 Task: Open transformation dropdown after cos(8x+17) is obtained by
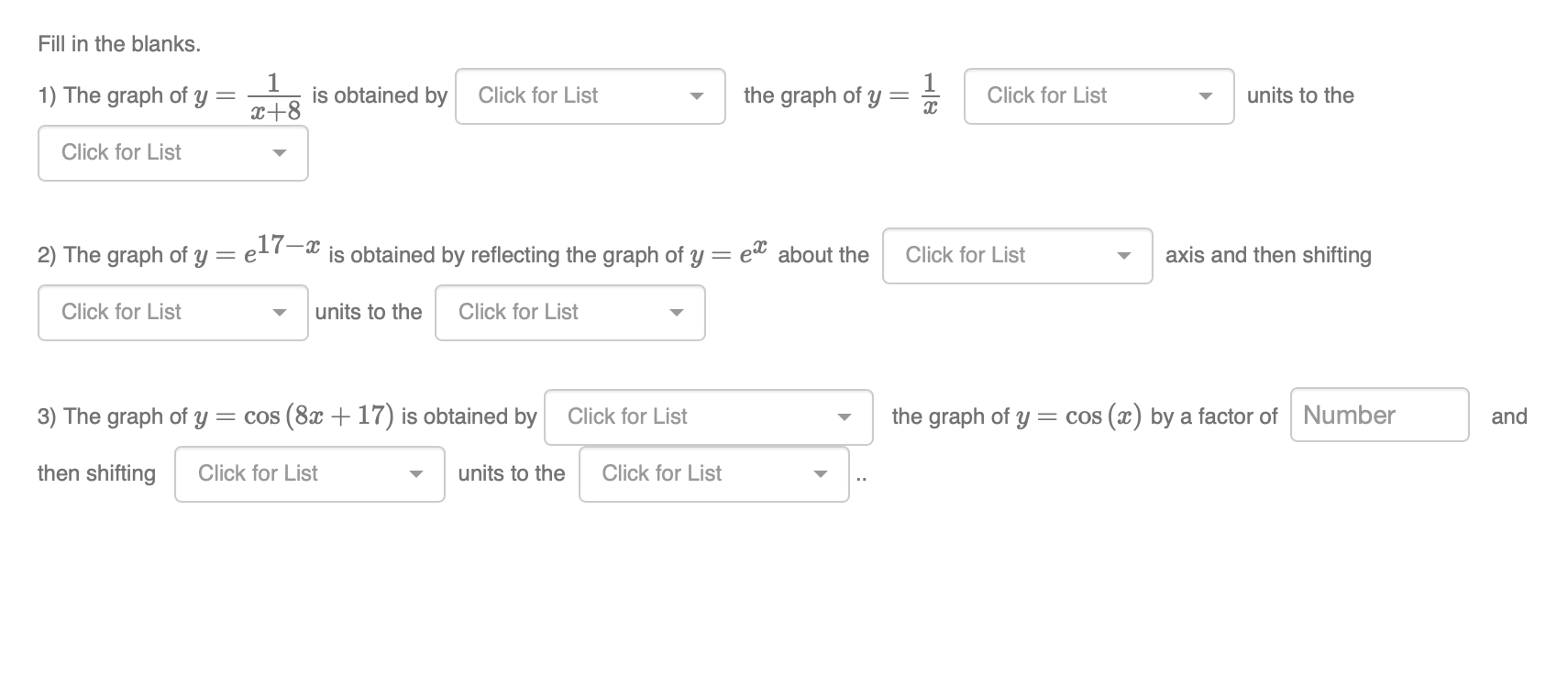[707, 417]
